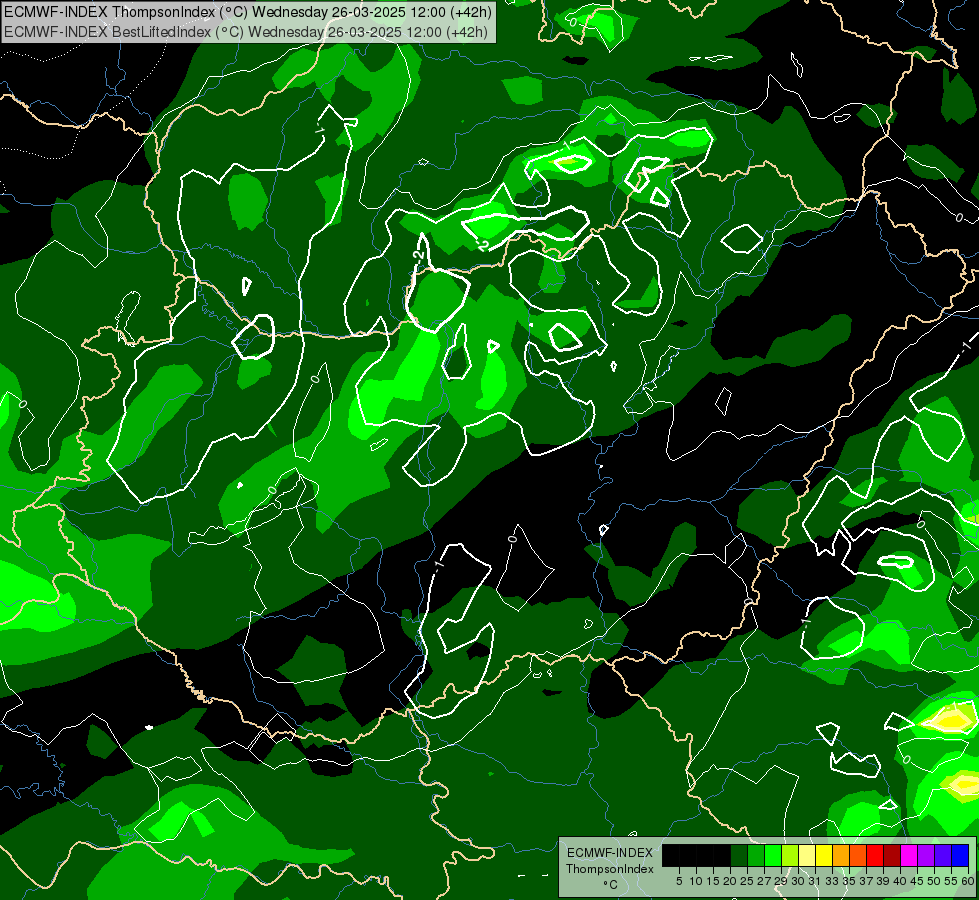
Task: Click the yellow-green legend swatch (29–30)
Action: [x=789, y=855]
